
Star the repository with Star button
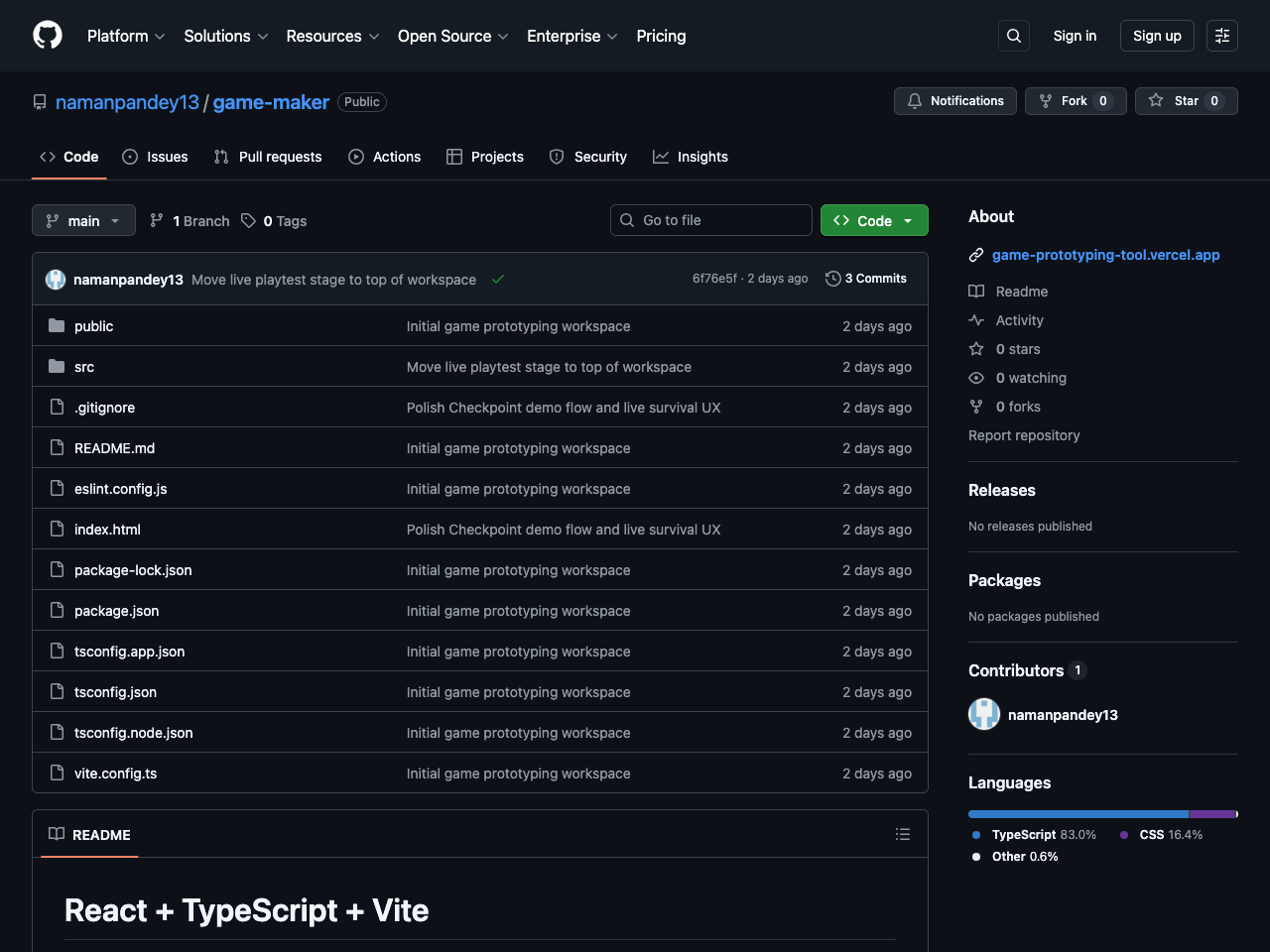click(1187, 101)
